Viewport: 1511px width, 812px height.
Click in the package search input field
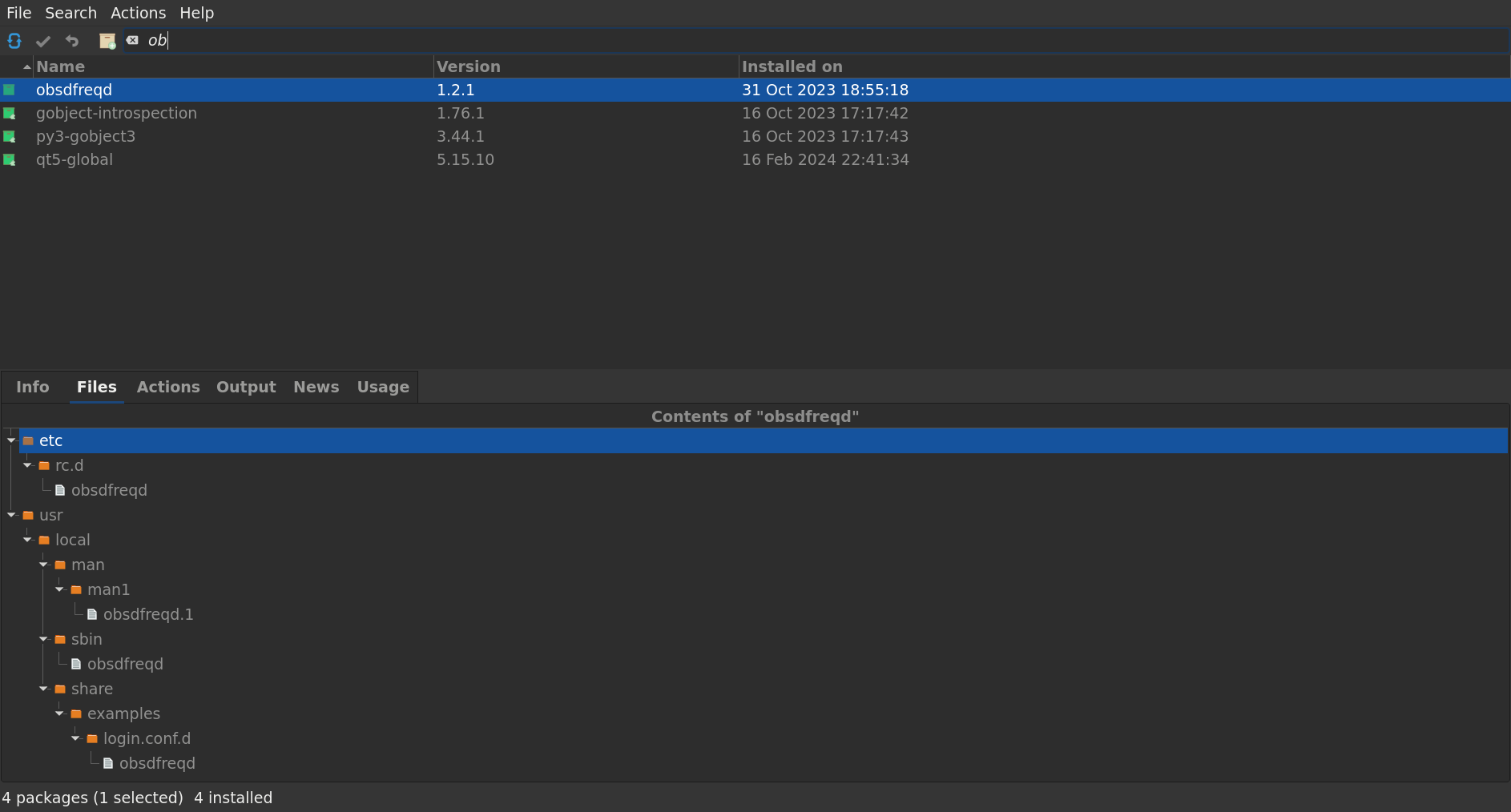801,40
